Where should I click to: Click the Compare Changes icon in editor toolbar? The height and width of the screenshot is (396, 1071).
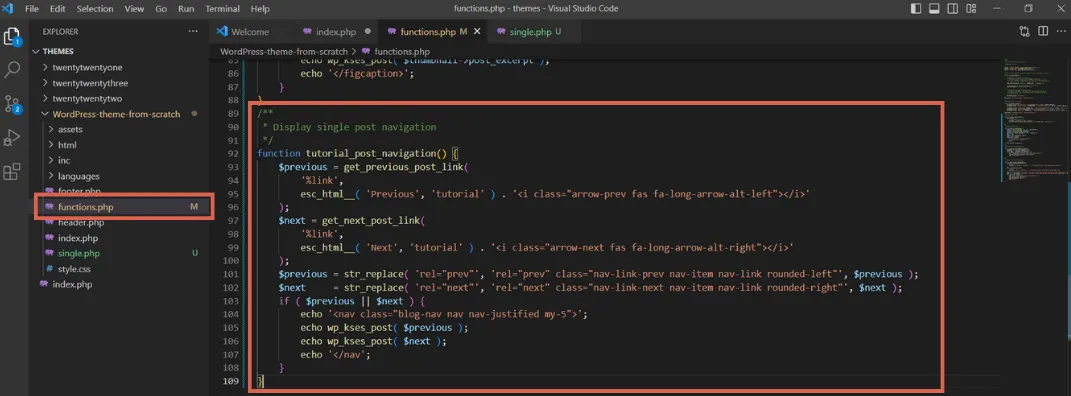[1024, 31]
